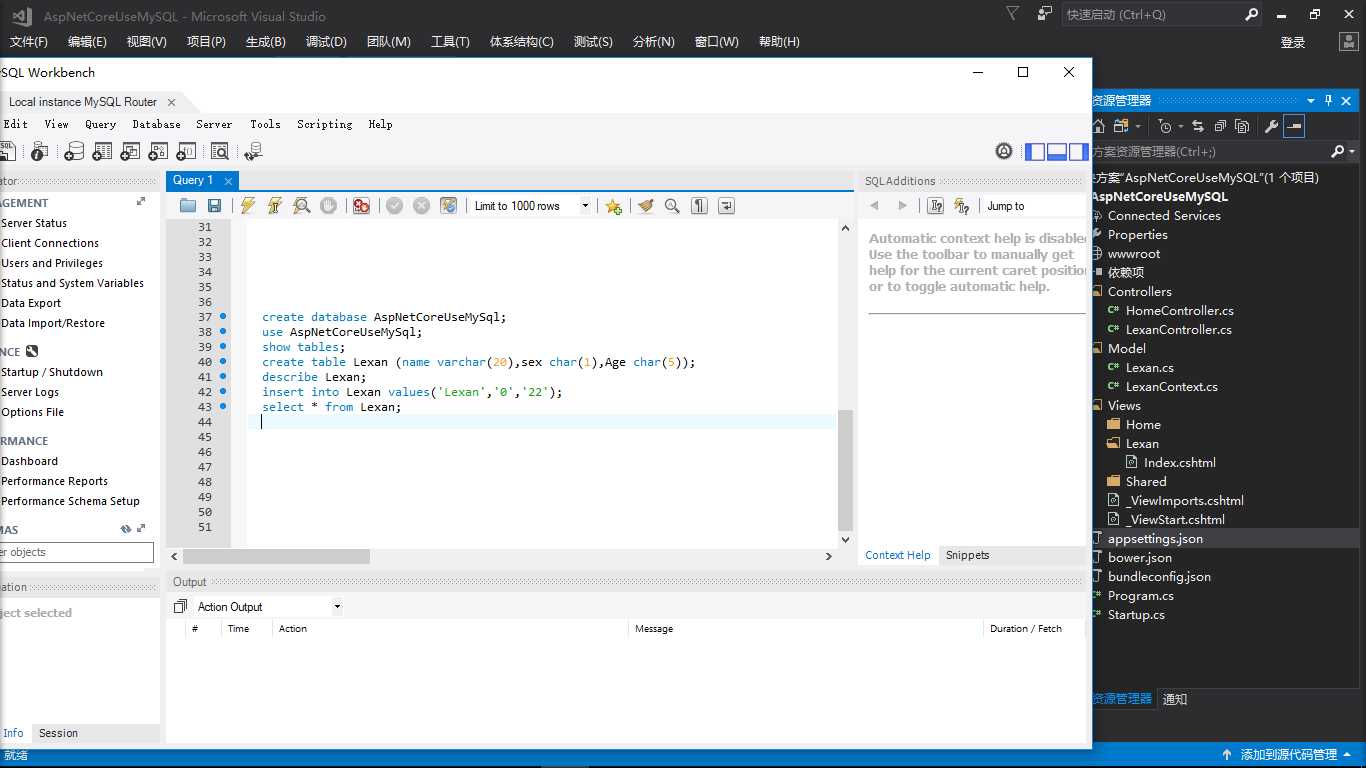Close the Local instance MySQL Router tab
1366x768 pixels.
pyautogui.click(x=171, y=102)
